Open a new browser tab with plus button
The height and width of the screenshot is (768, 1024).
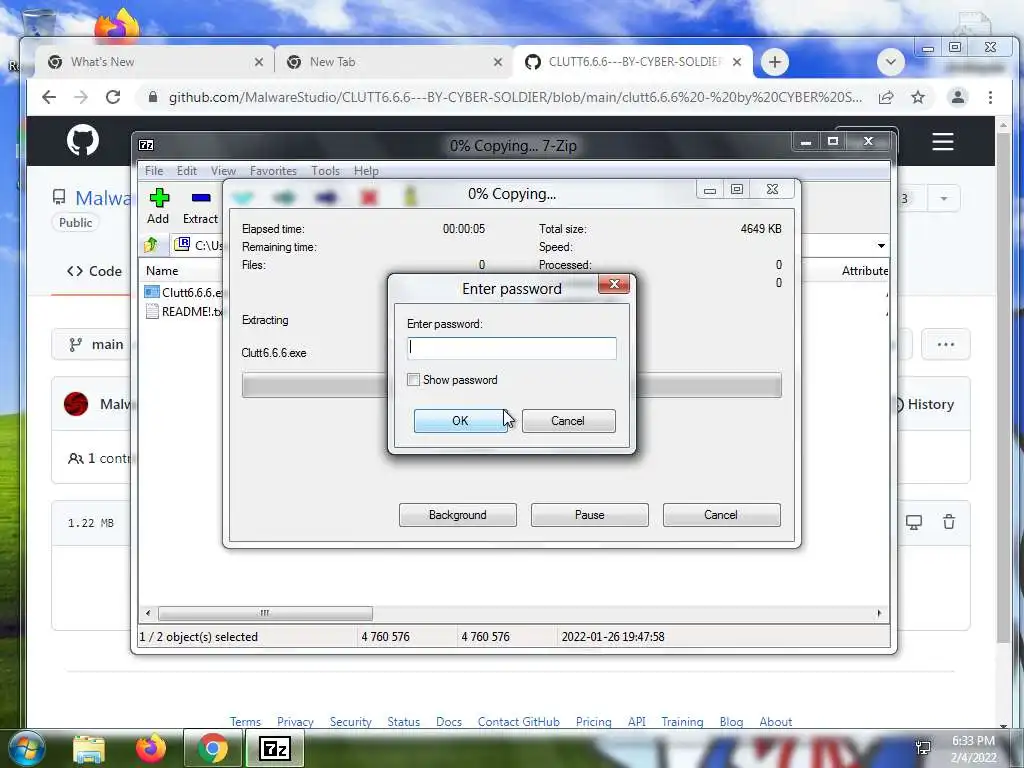tap(775, 62)
